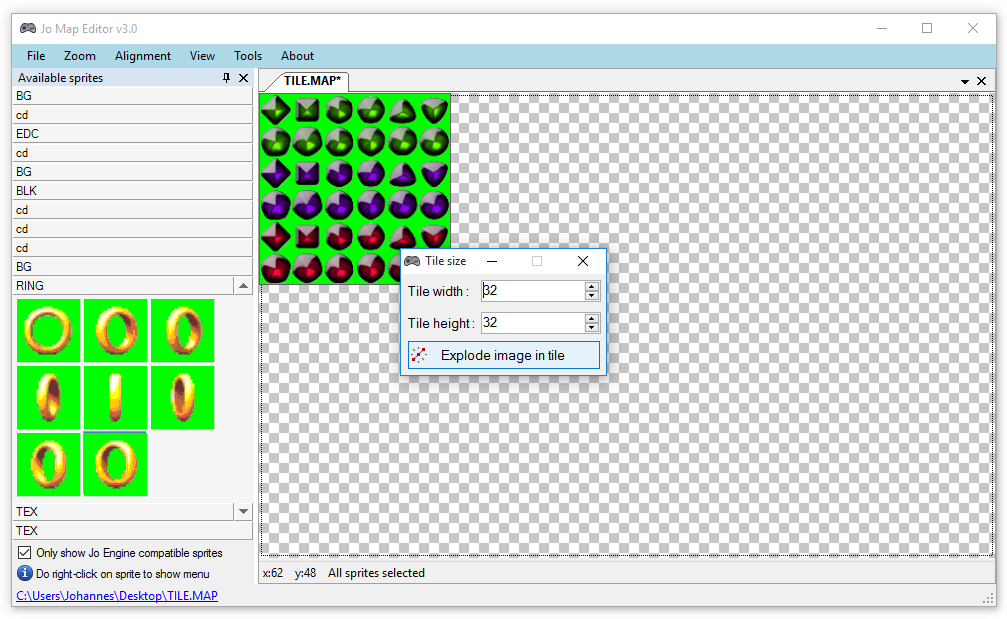Image resolution: width=1007 pixels, height=619 pixels.
Task: Close the Available sprites panel
Action: click(243, 78)
